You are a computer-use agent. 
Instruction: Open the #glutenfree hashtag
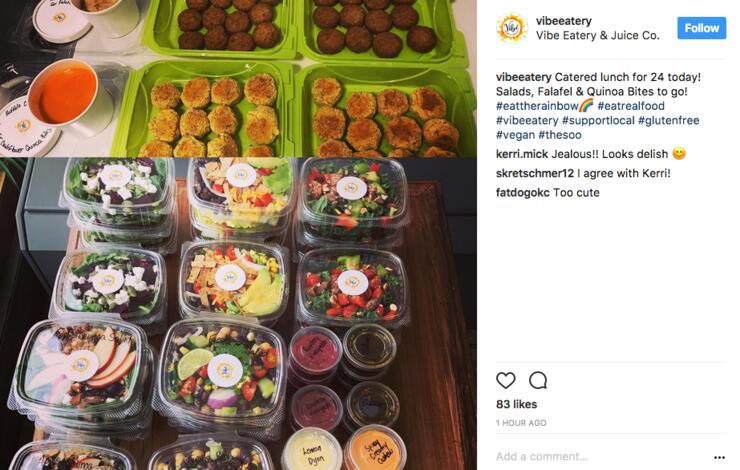[x=668, y=120]
